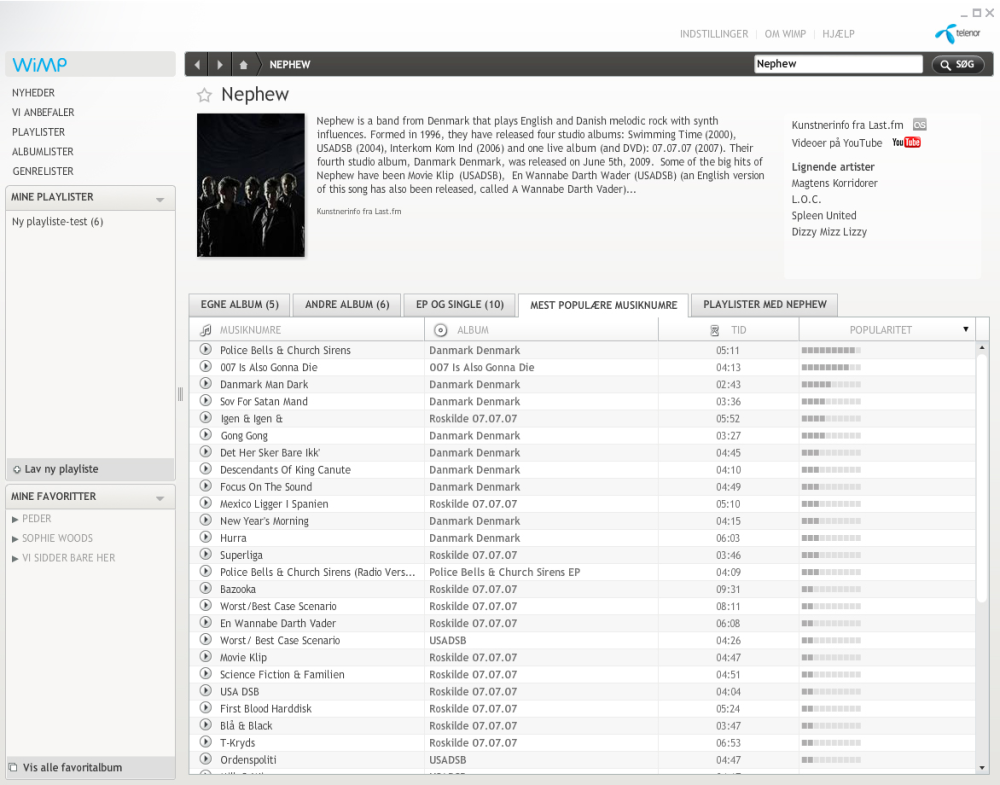This screenshot has width=1000, height=785.
Task: Go forward with the right arrow button
Action: pos(220,64)
